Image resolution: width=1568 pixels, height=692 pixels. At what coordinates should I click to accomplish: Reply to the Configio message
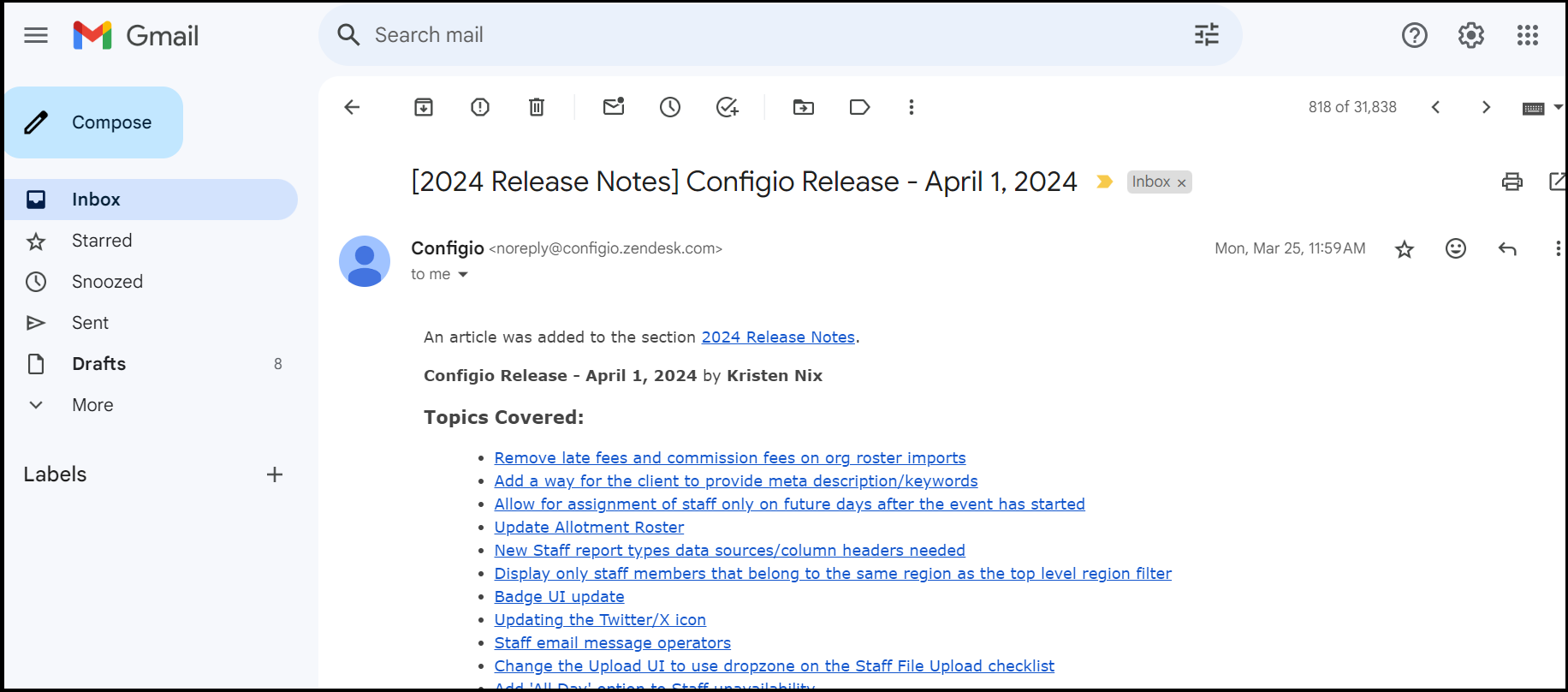[1507, 248]
